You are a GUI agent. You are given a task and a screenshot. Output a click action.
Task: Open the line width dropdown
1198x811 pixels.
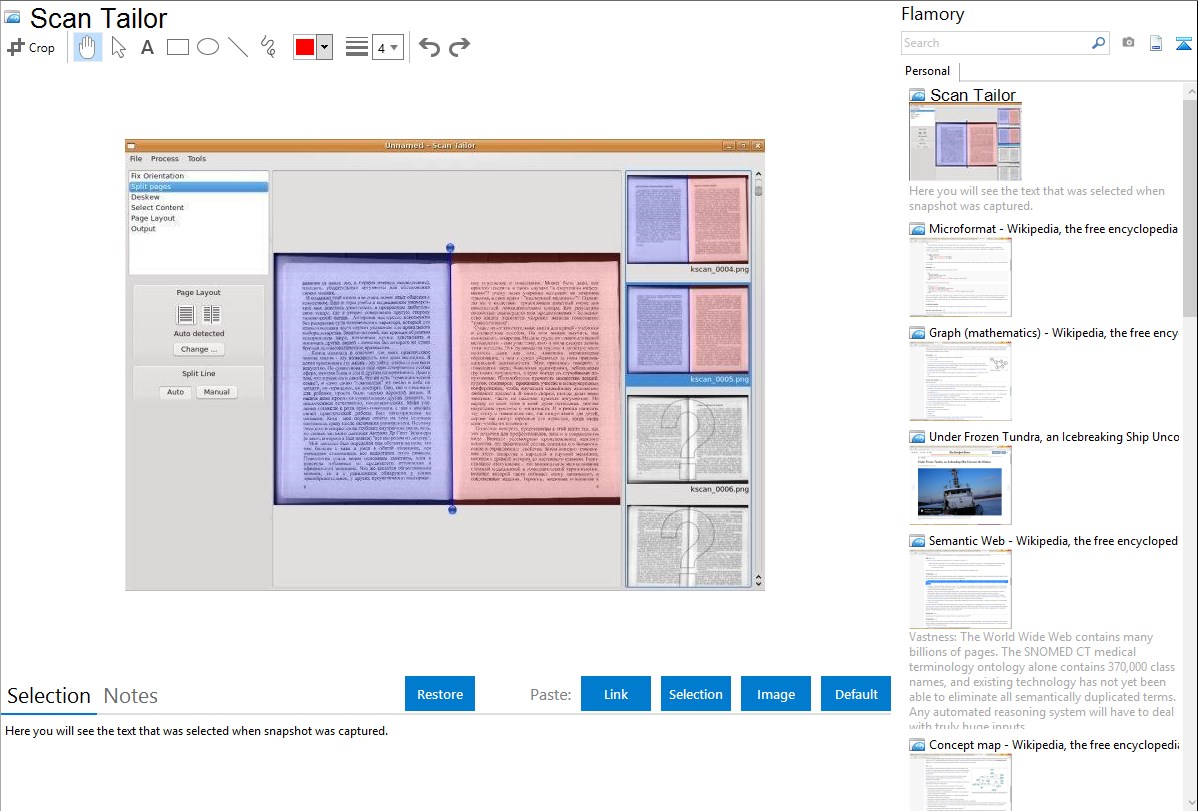pyautogui.click(x=388, y=47)
